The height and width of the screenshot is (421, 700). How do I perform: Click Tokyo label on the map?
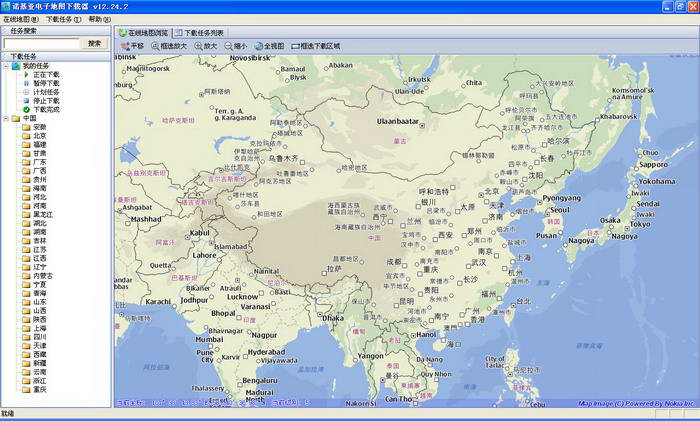640,225
